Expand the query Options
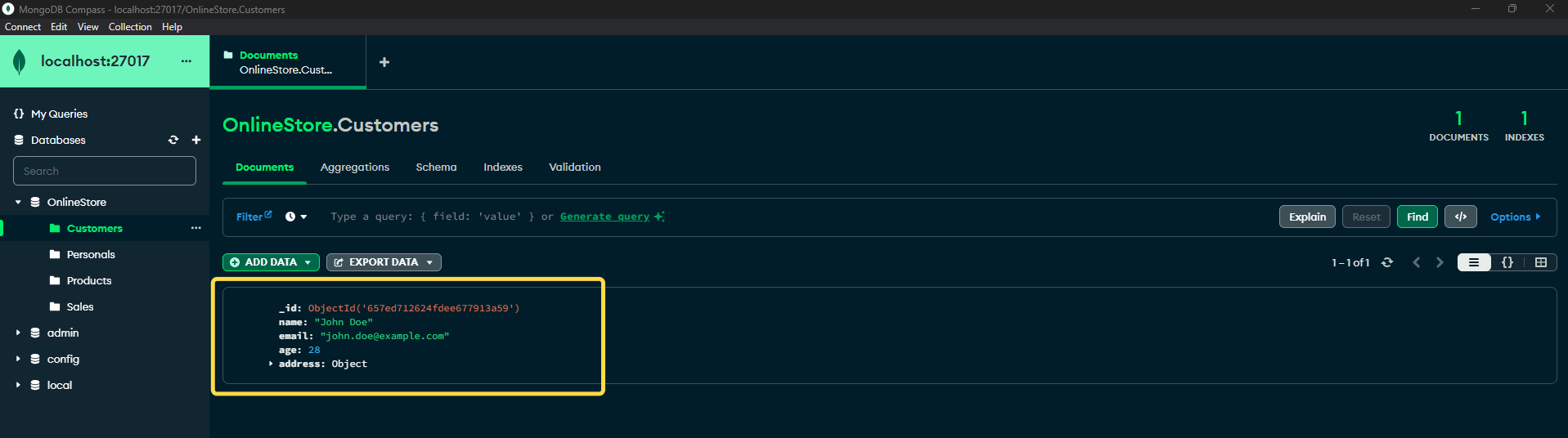 pos(1516,217)
